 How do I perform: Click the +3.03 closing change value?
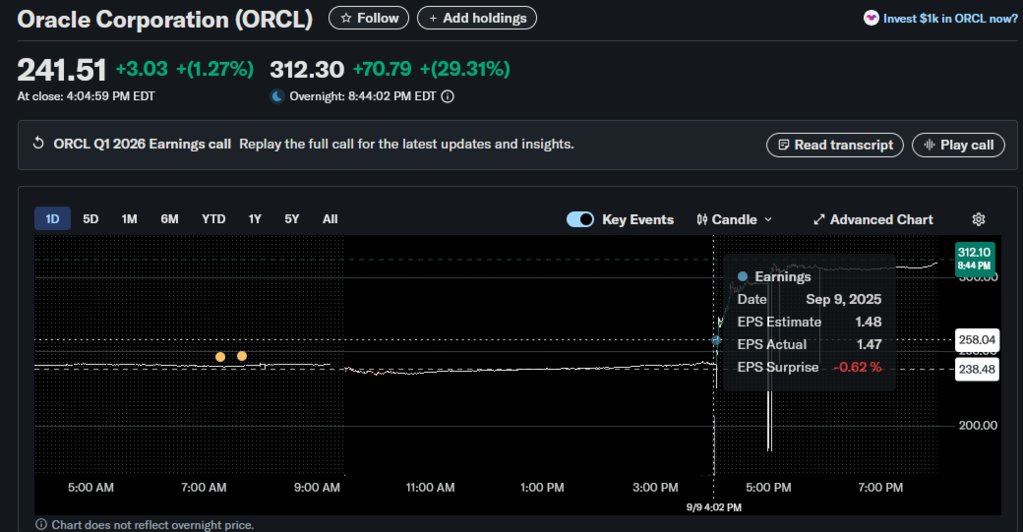click(x=142, y=69)
